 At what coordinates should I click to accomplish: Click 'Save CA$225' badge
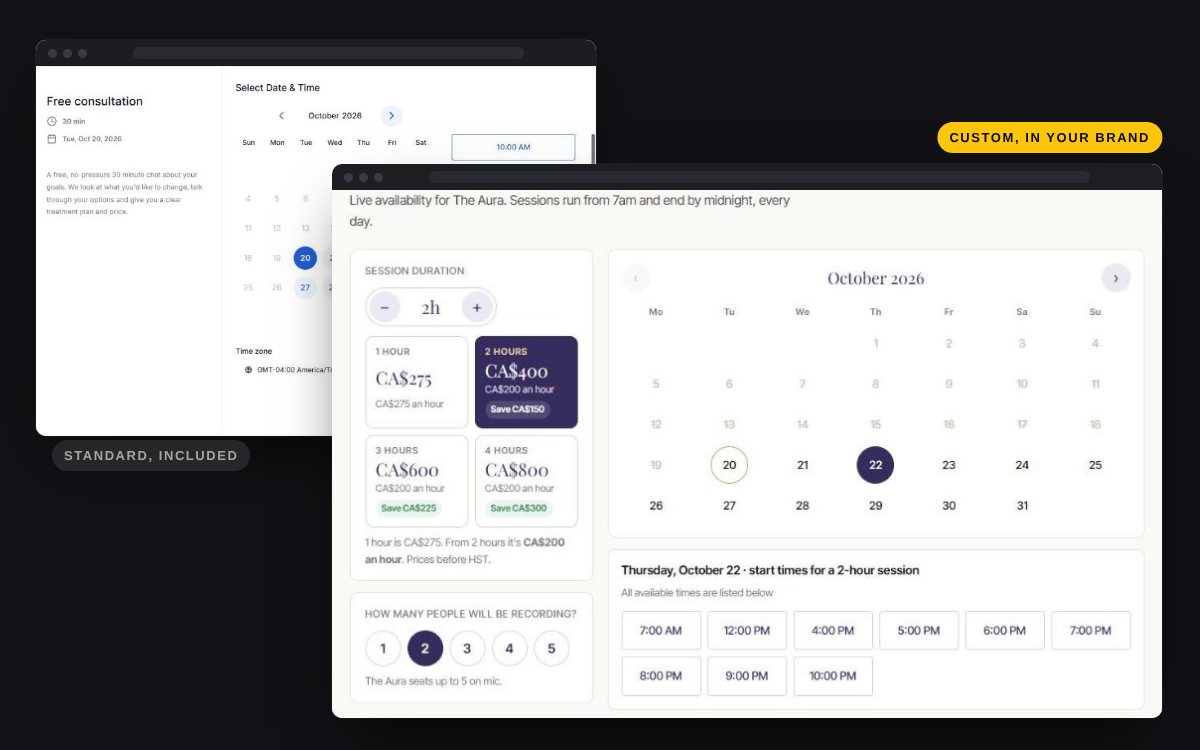point(408,508)
